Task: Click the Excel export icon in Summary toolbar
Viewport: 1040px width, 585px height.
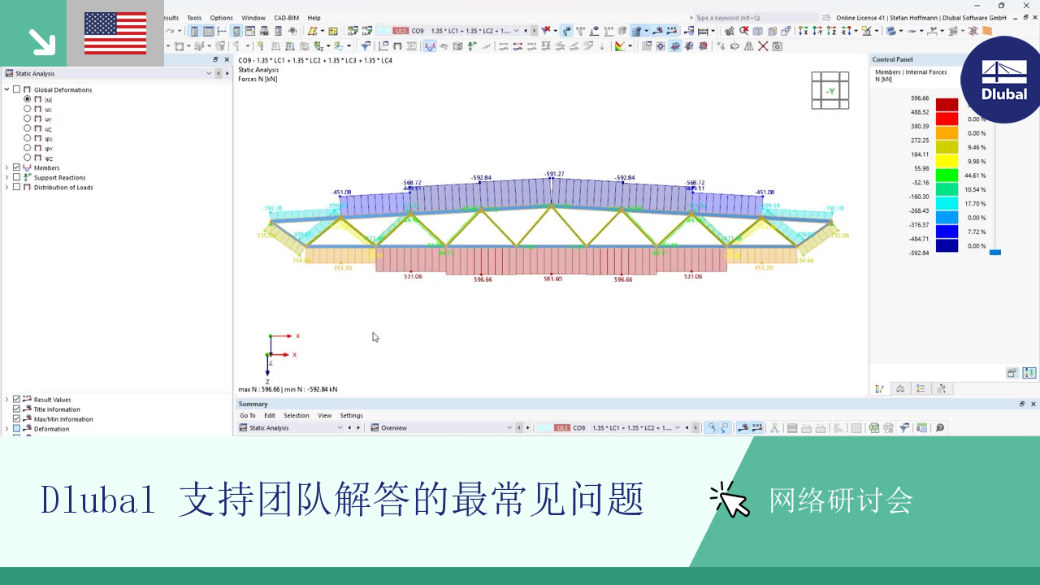Action: point(874,428)
